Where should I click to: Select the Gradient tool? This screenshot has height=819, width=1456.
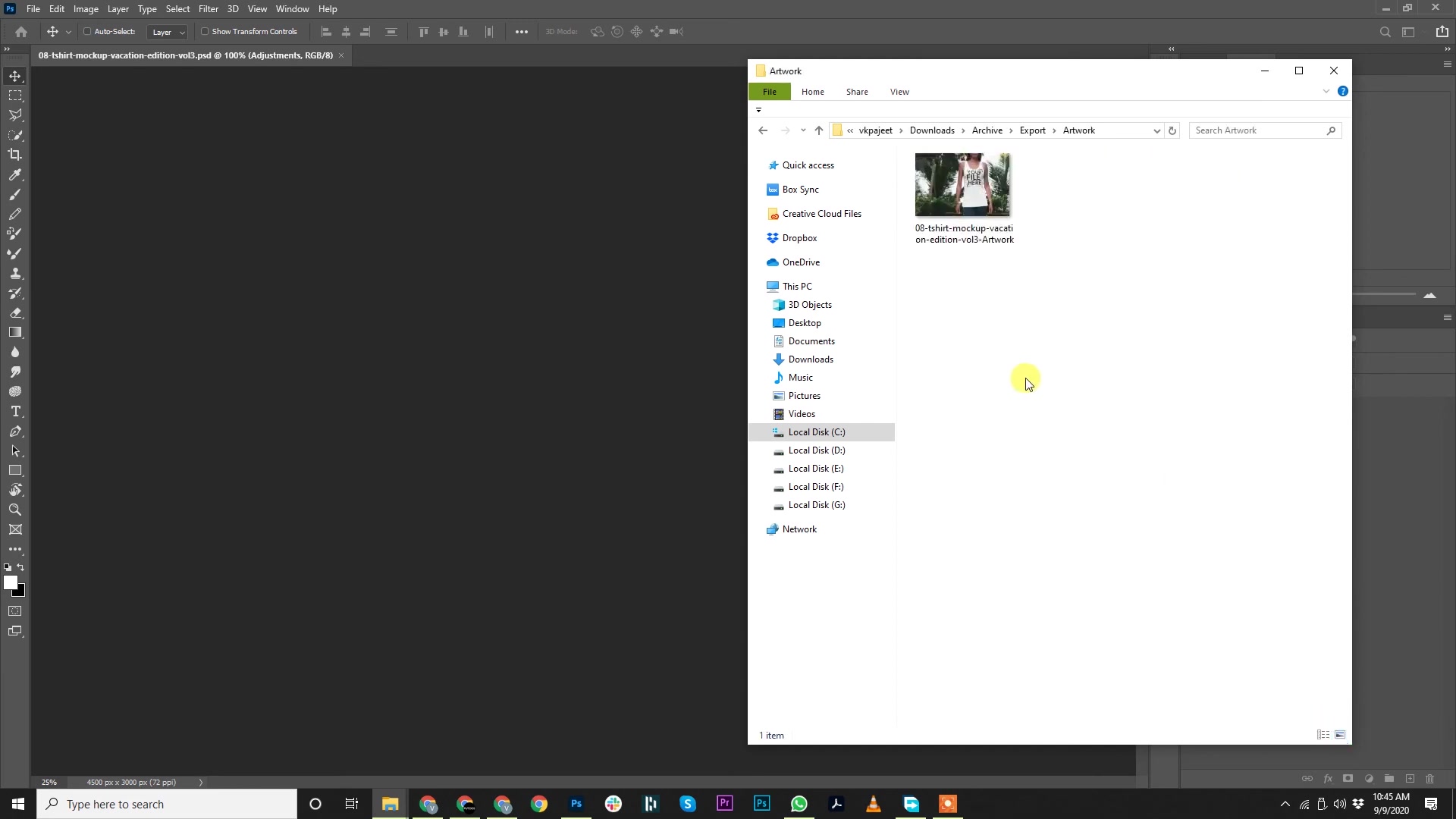click(15, 331)
